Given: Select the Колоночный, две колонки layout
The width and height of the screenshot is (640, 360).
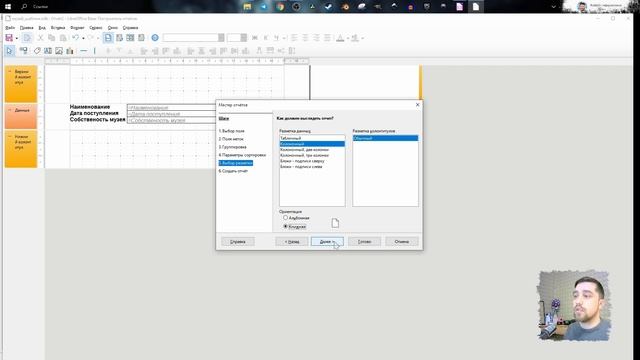Looking at the screenshot, I should pyautogui.click(x=312, y=150).
